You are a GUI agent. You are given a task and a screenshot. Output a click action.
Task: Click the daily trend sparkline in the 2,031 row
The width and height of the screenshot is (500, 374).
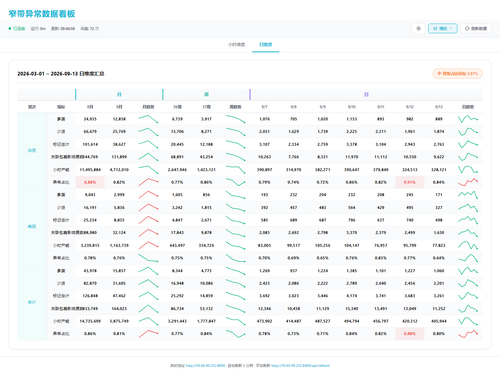[x=468, y=132]
